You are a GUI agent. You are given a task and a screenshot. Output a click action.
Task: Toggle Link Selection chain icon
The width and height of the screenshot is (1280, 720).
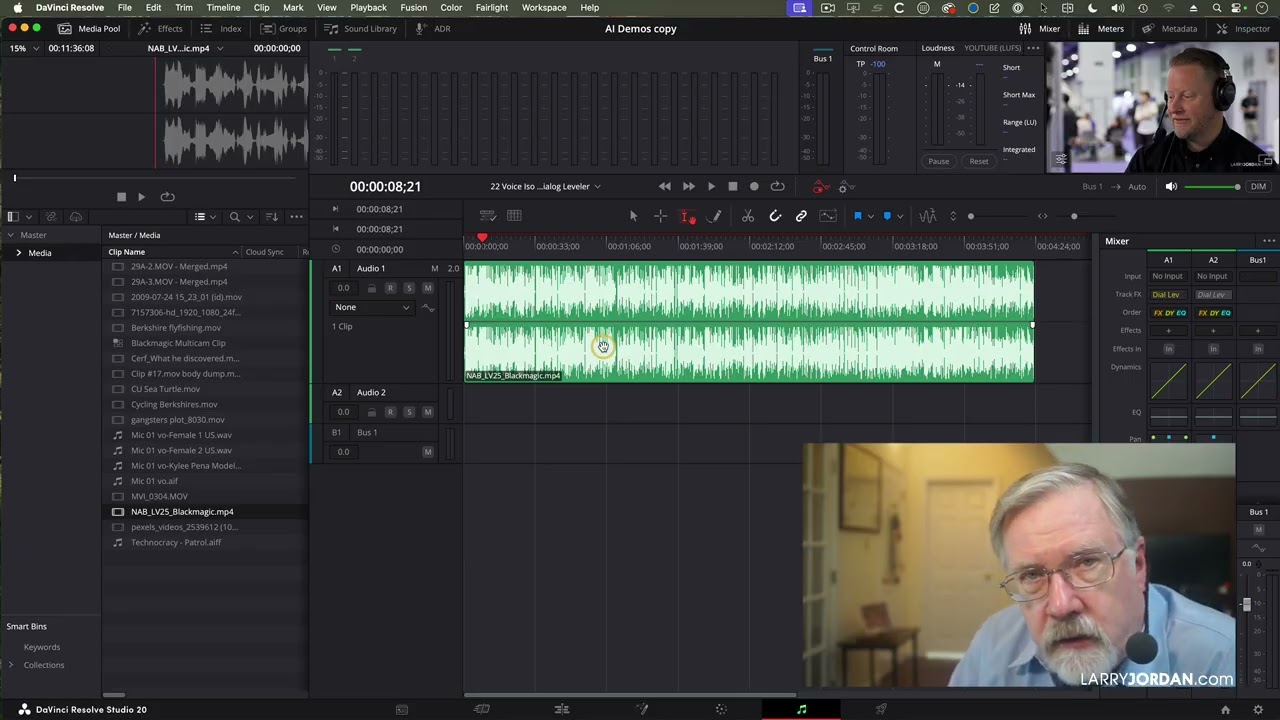[801, 216]
